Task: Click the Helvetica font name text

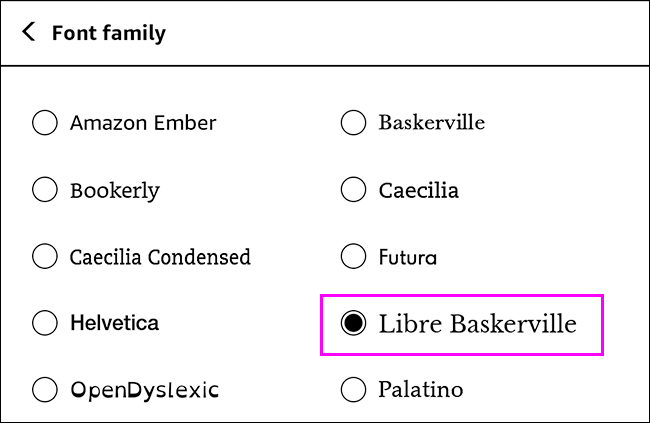Action: pyautogui.click(x=115, y=323)
